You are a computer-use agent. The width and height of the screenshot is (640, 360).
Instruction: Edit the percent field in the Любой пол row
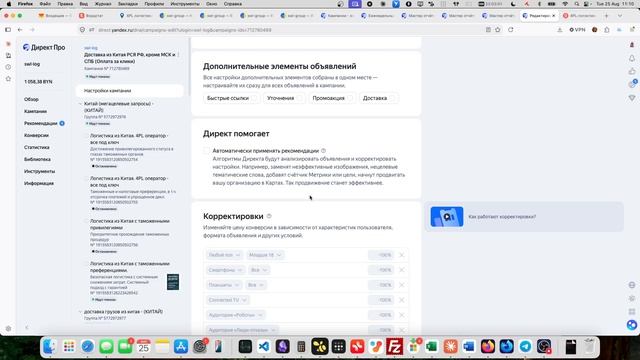click(x=381, y=255)
